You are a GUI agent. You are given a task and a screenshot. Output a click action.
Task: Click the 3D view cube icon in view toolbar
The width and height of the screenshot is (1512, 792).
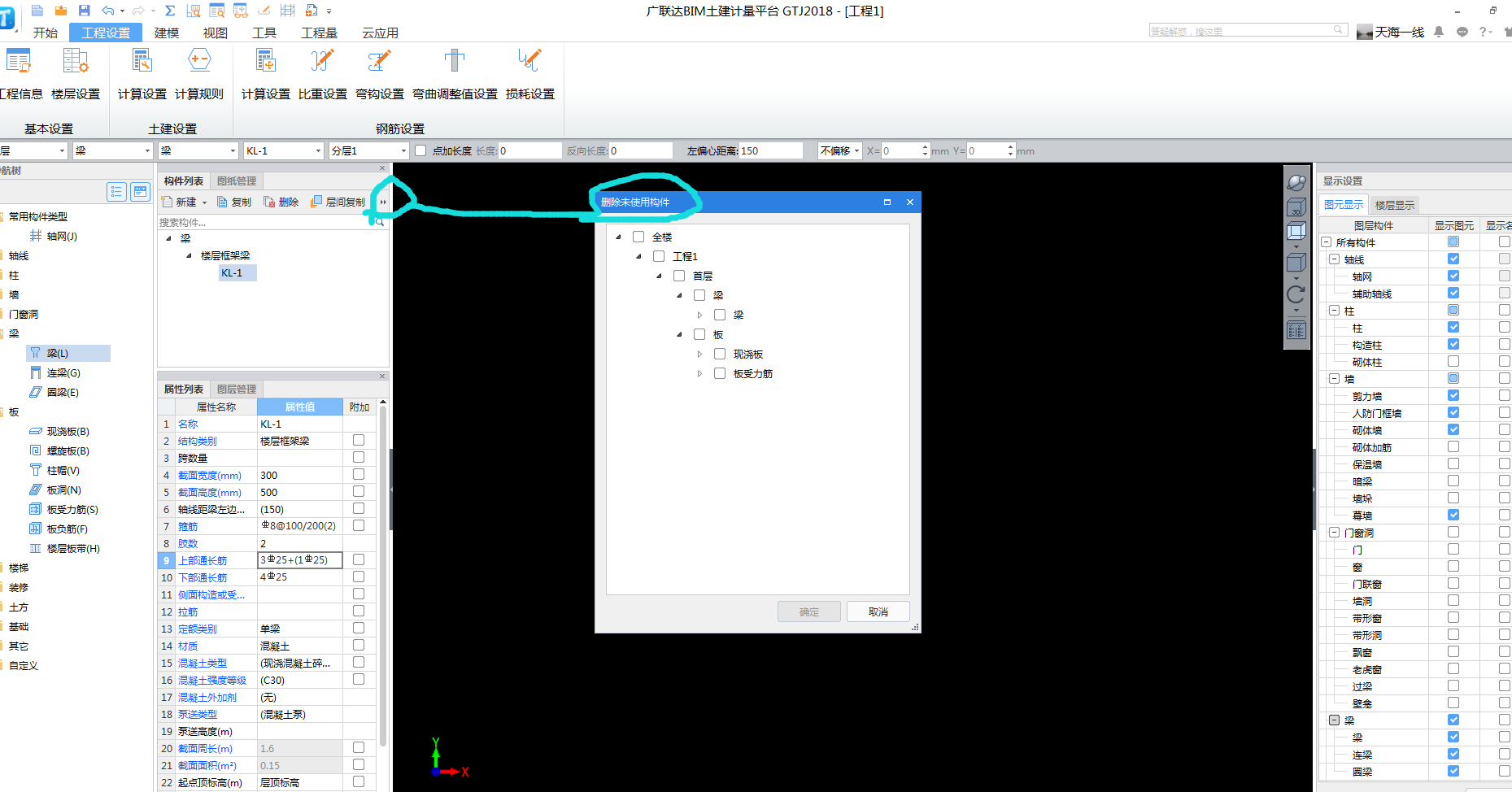pos(1296,207)
